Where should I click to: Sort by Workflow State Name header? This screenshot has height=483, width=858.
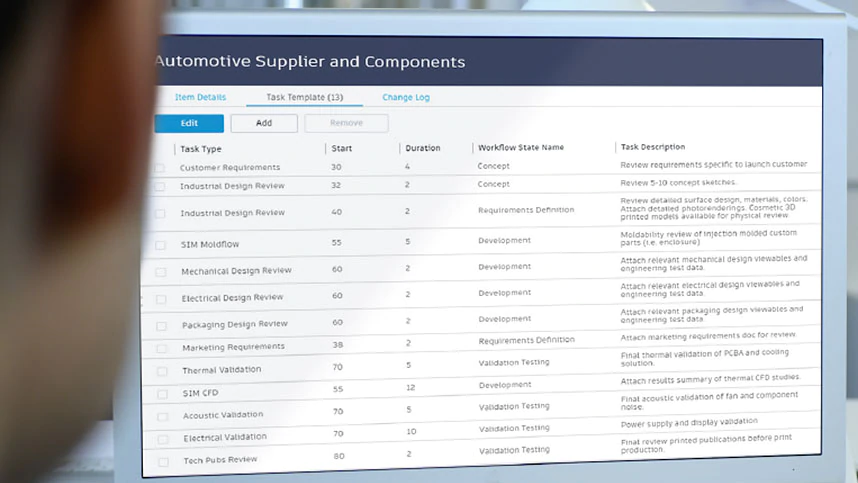[x=520, y=148]
